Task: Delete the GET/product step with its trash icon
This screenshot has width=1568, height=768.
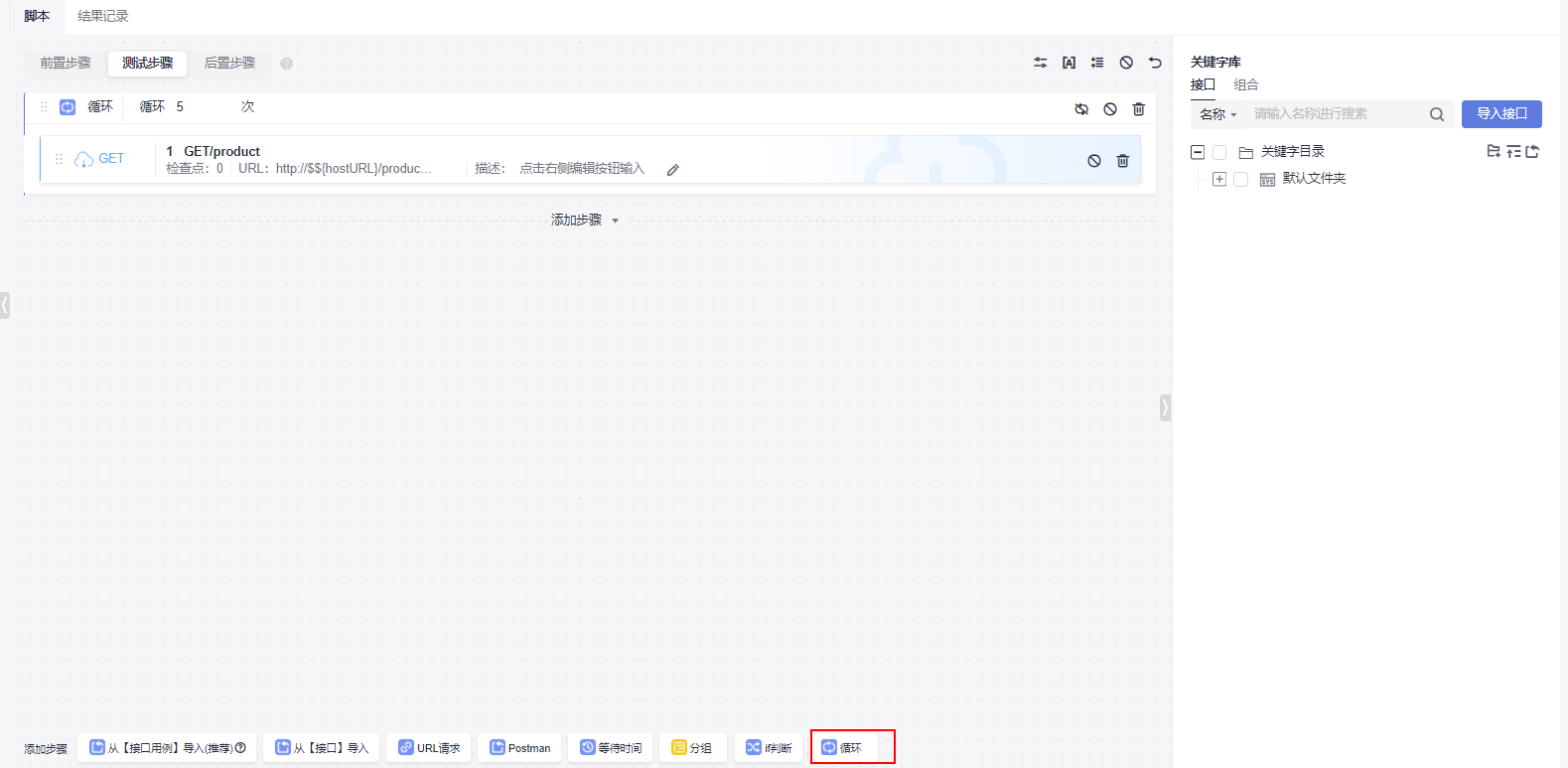Action: point(1123,161)
